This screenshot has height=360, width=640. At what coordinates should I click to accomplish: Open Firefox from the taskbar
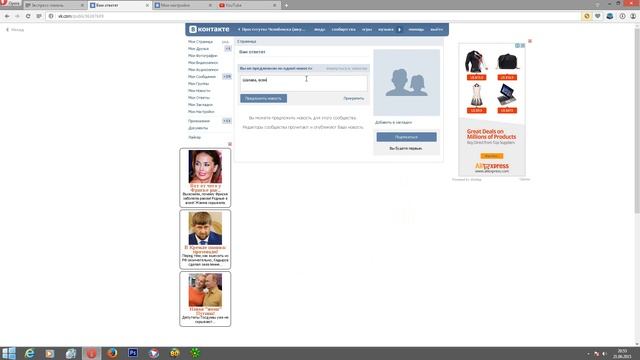point(112,353)
